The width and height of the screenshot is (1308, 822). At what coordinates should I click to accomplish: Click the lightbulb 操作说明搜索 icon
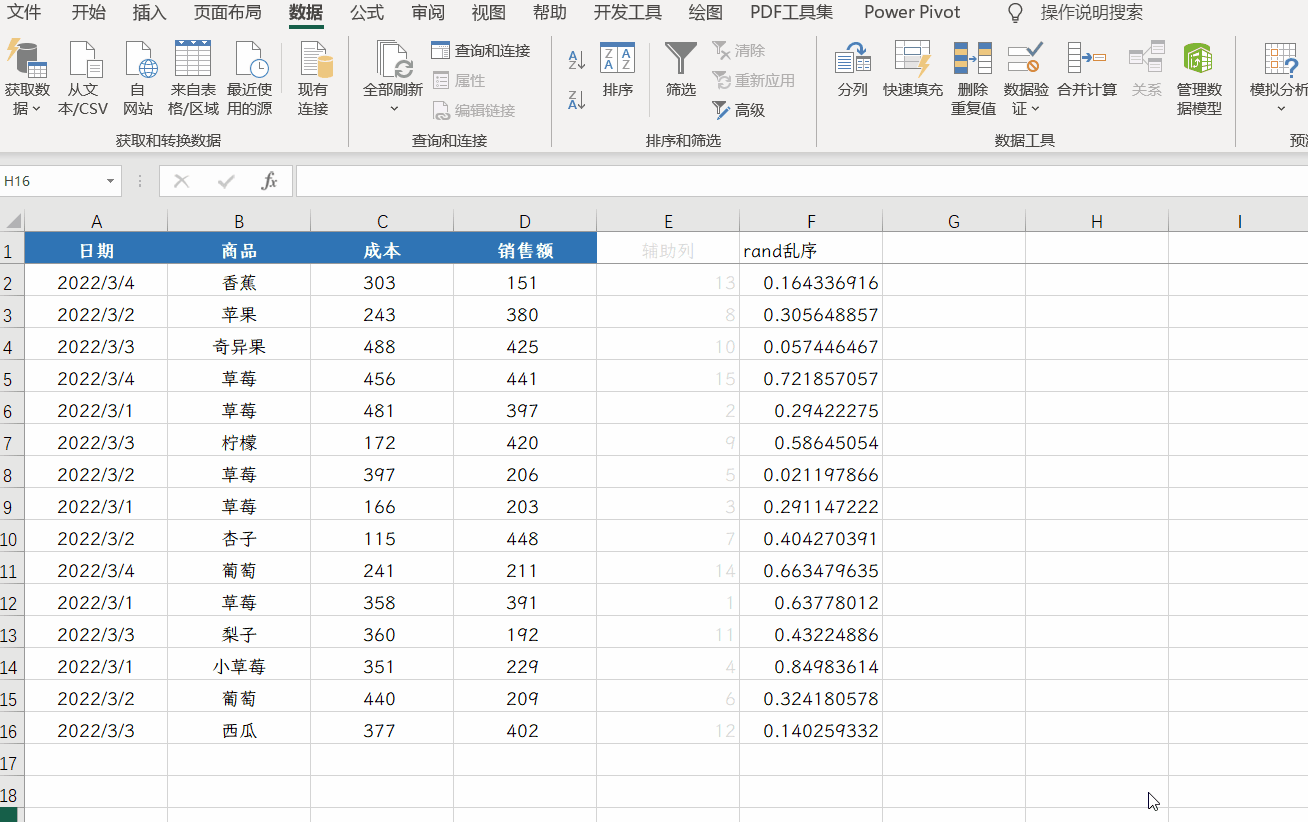[1015, 13]
